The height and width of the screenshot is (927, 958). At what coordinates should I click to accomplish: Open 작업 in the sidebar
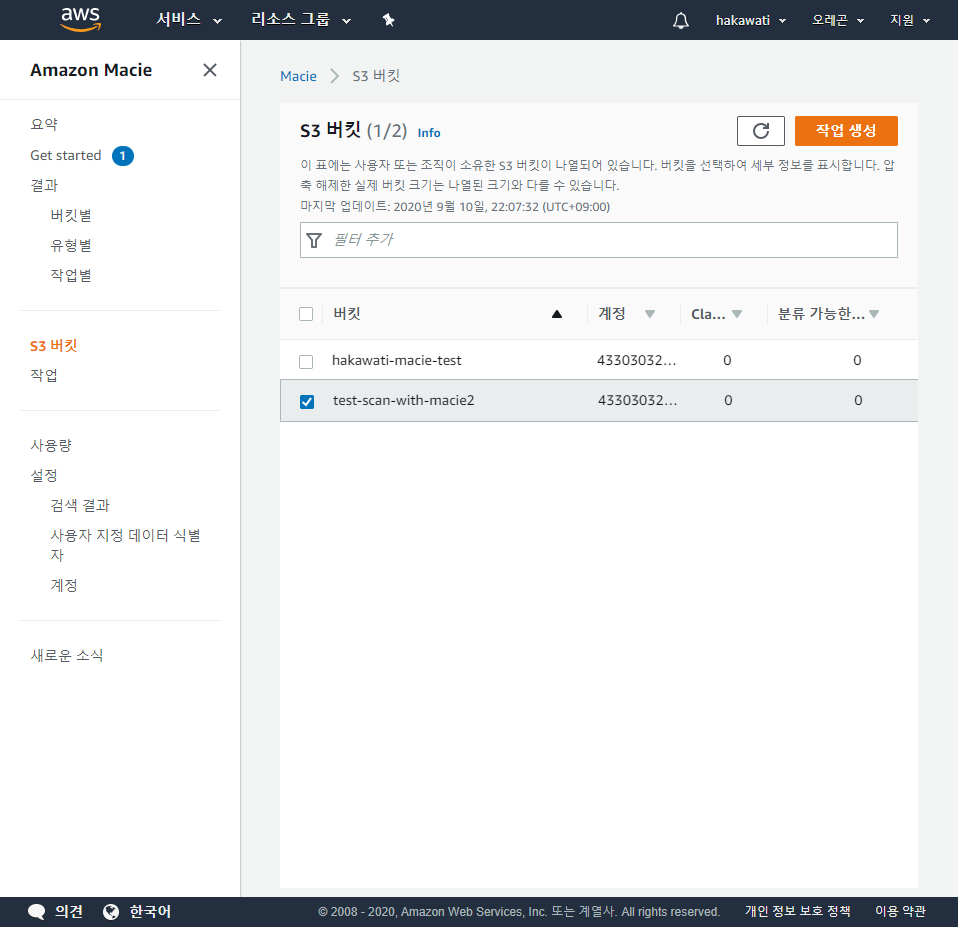click(44, 375)
